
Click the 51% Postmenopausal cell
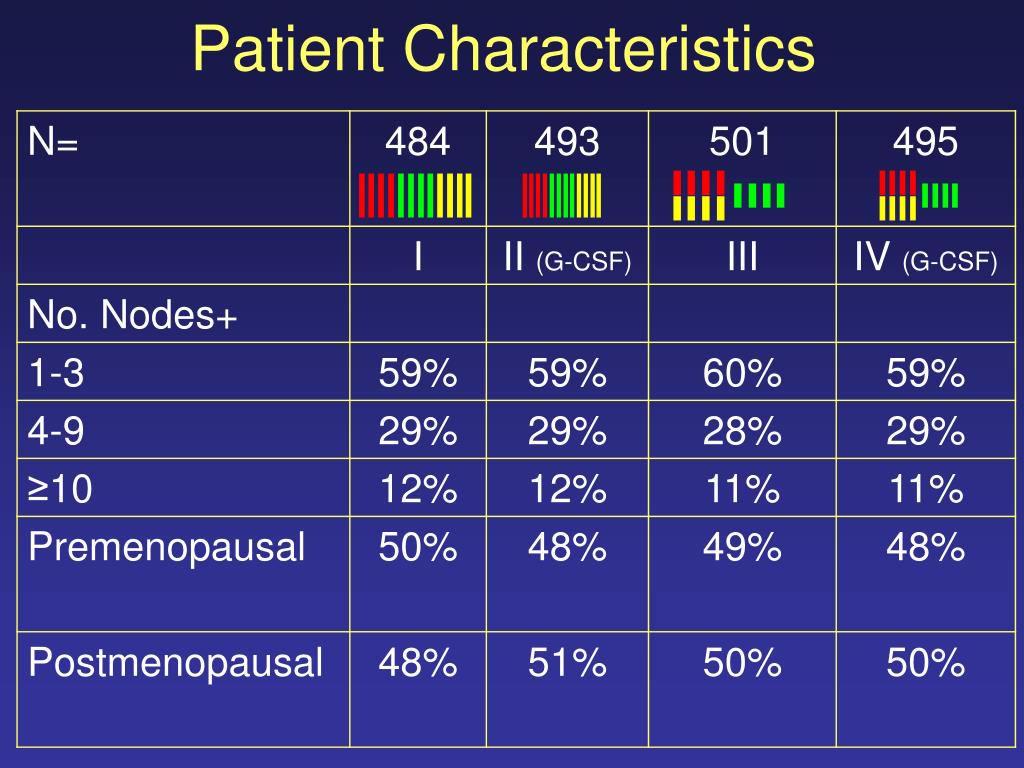point(567,663)
